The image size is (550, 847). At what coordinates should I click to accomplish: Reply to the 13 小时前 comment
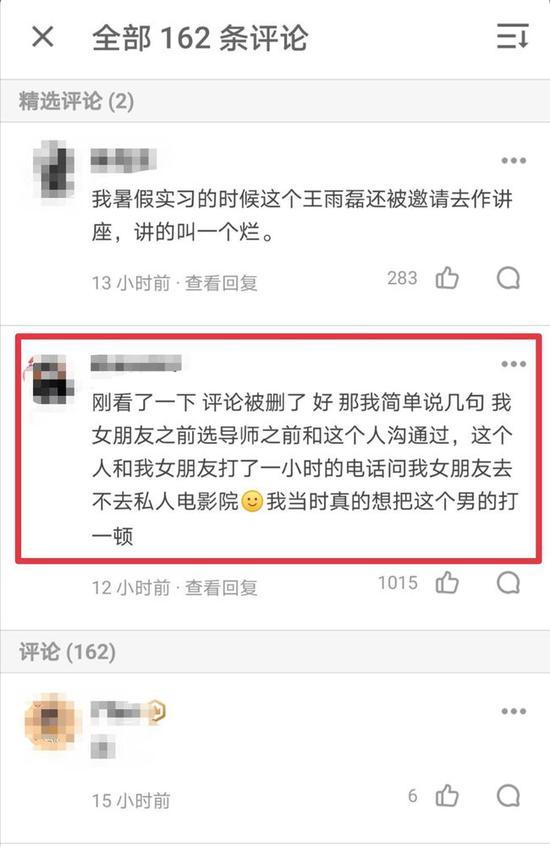pyautogui.click(x=508, y=278)
